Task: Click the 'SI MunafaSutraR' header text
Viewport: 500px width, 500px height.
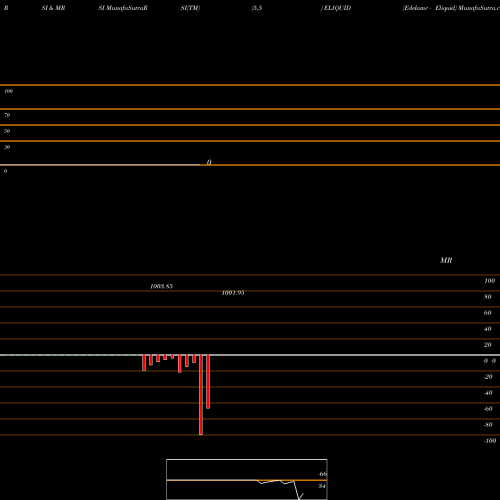Action: pos(123,8)
